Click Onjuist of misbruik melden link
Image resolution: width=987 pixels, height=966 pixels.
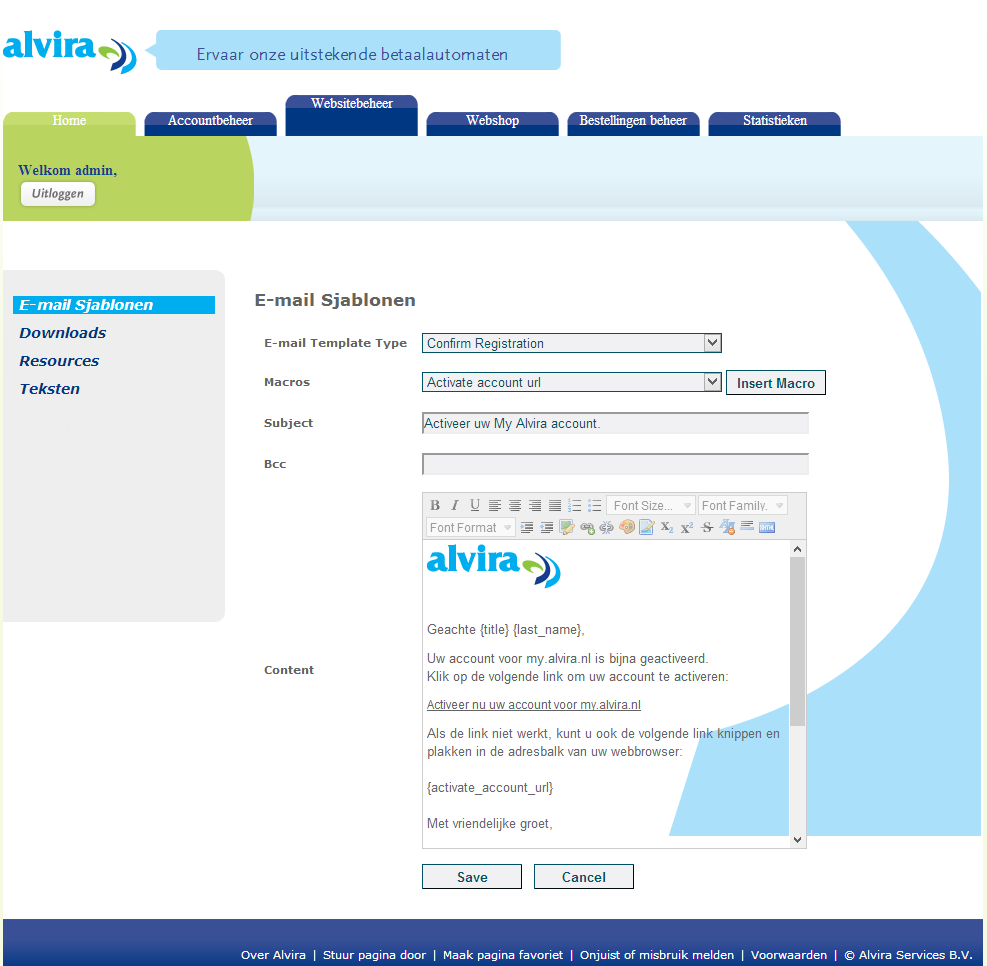point(657,955)
